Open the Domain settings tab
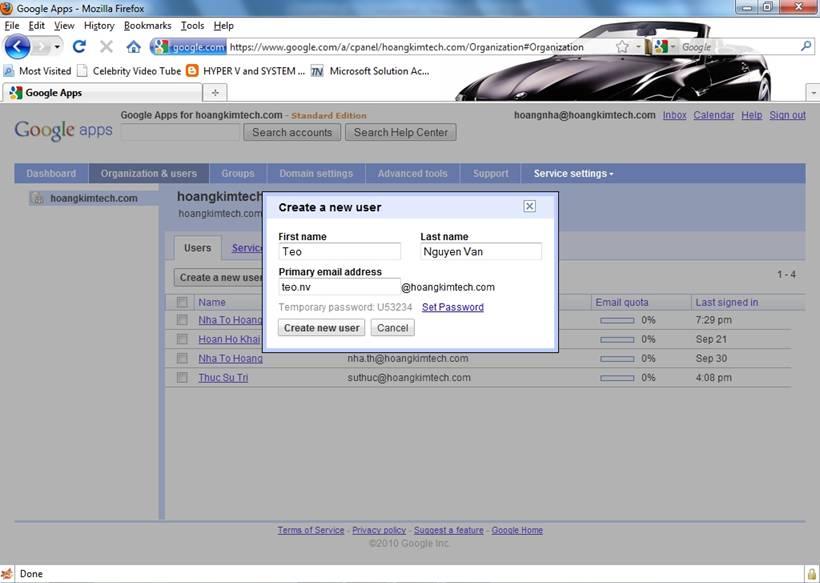Screen dimensions: 820x583 [x=316, y=174]
